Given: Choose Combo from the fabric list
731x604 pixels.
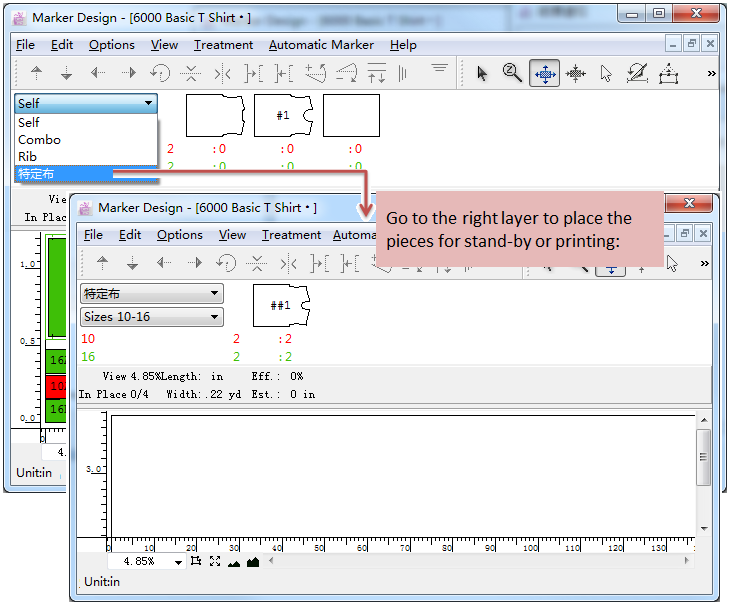Looking at the screenshot, I should (40, 140).
